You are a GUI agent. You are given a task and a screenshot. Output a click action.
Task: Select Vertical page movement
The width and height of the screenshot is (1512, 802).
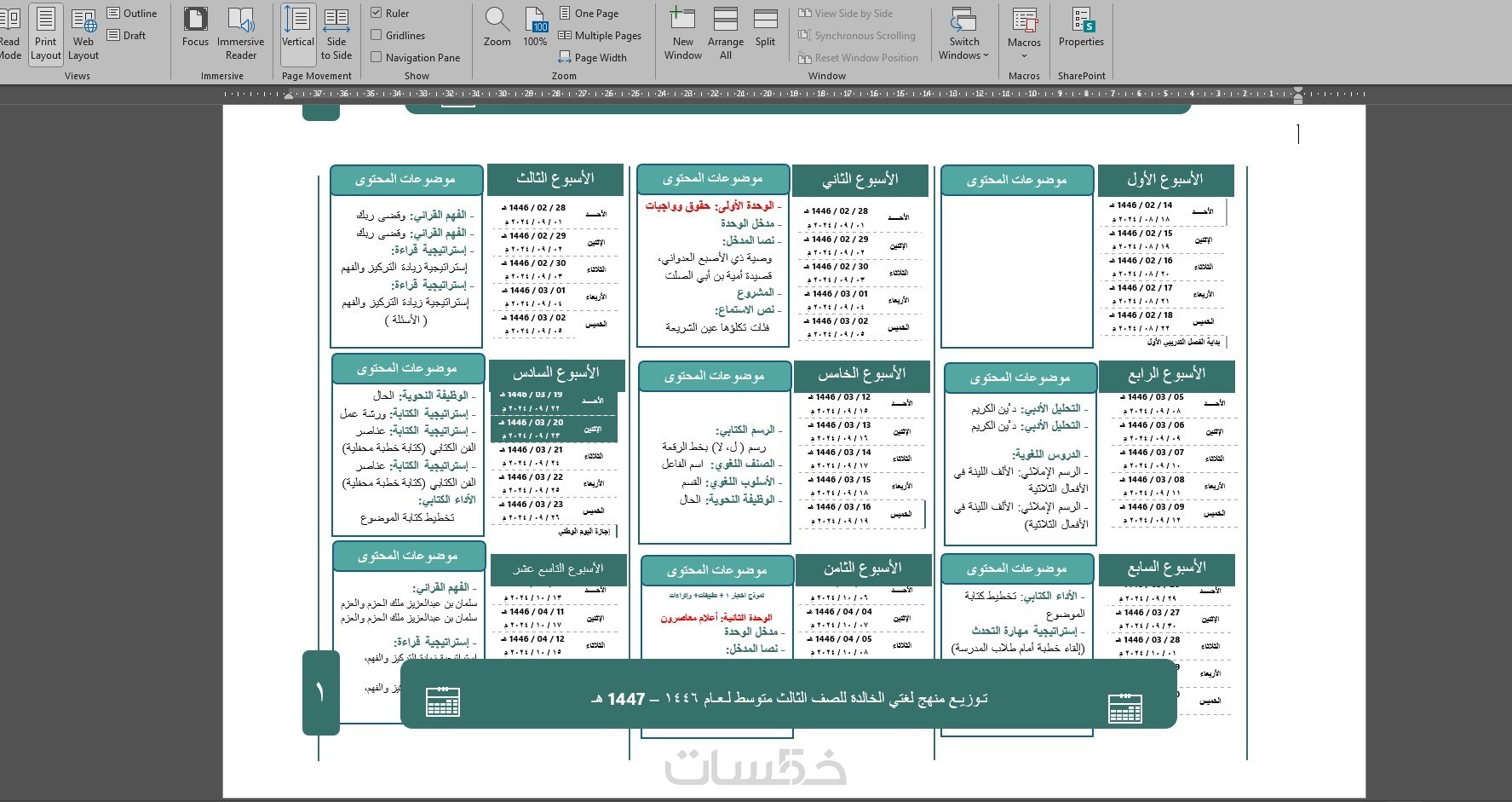[x=298, y=35]
